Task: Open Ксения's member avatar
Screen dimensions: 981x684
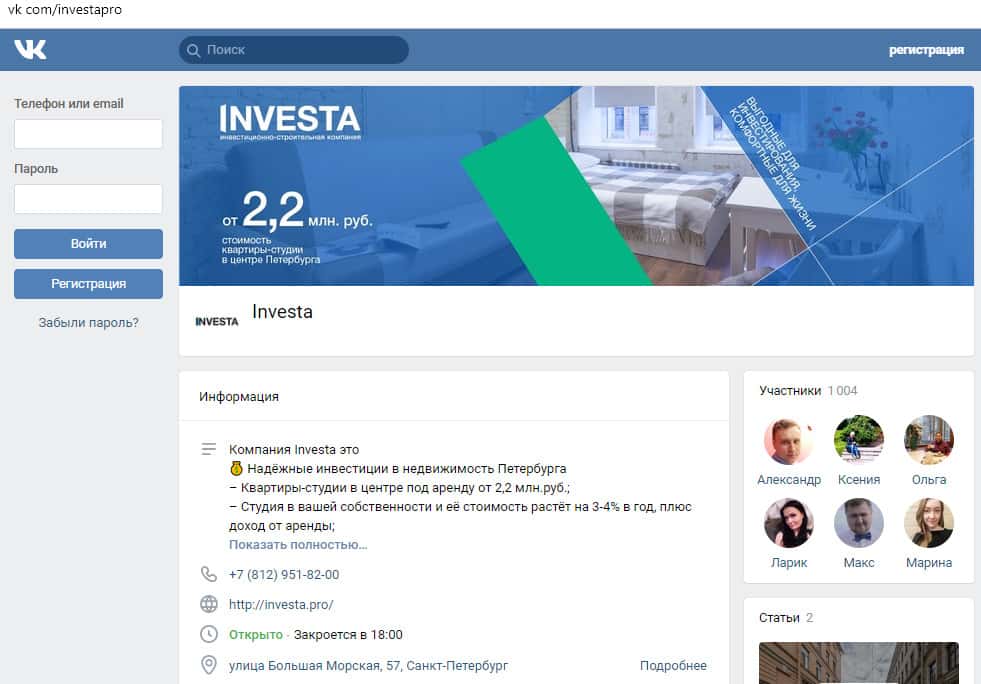Action: [x=859, y=440]
